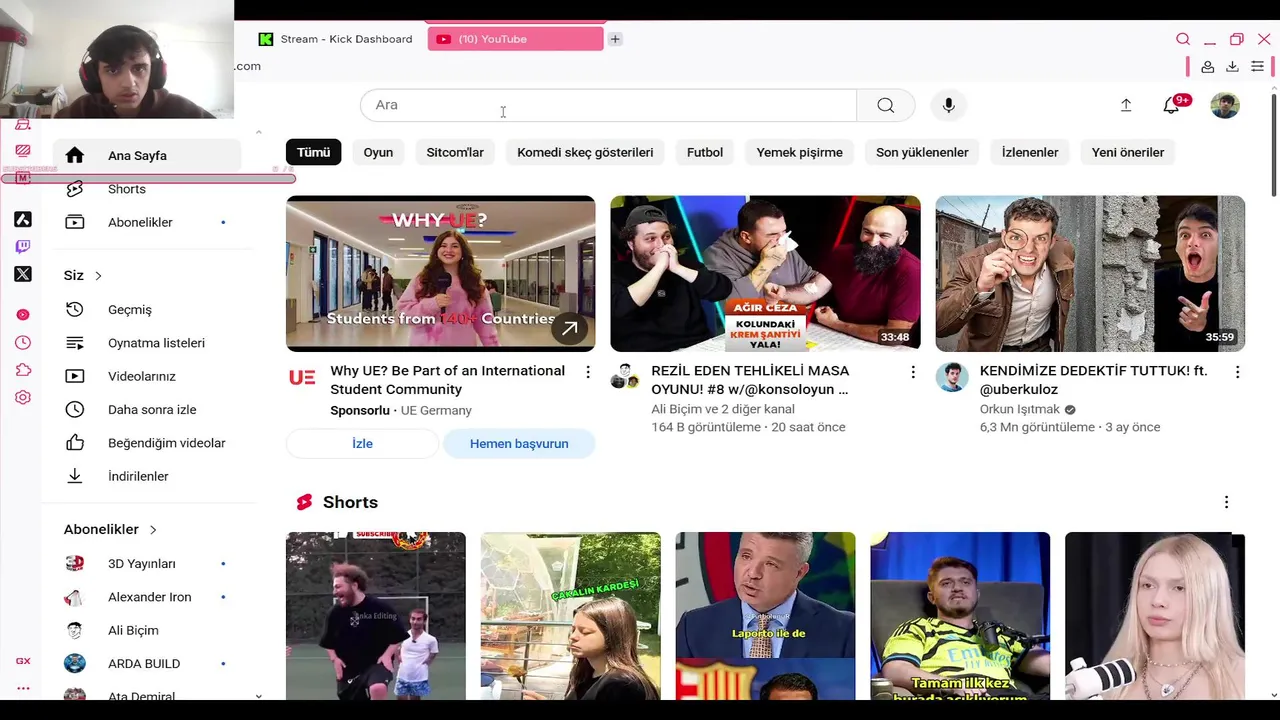Open the Aria AI sidebar icon

pyautogui.click(x=23, y=219)
